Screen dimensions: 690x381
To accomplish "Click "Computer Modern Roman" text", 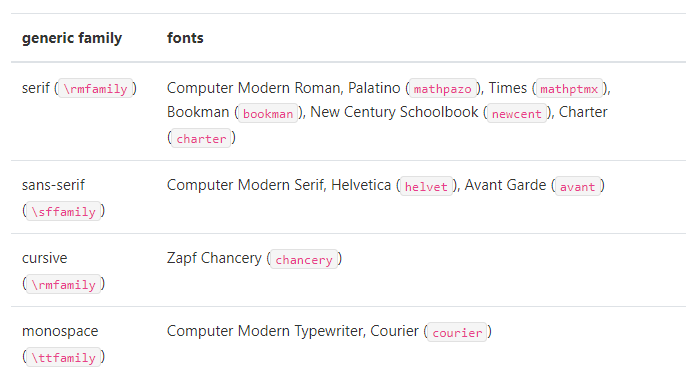I will (x=253, y=88).
